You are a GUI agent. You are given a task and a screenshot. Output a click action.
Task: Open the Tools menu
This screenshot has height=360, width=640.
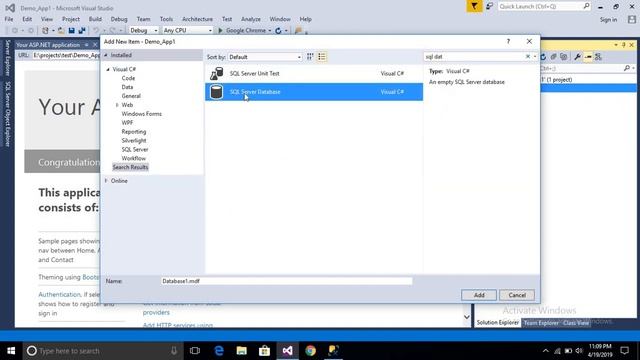point(166,19)
